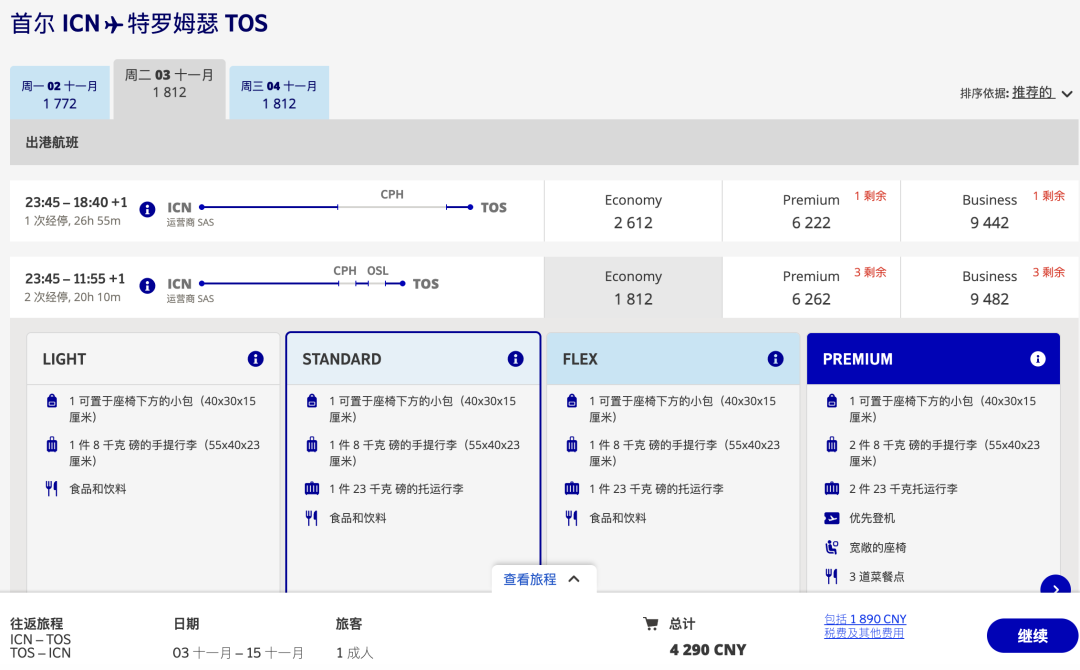Click the info icon beside the 20h 10m flight
The height and width of the screenshot is (670, 1080).
[x=147, y=286]
